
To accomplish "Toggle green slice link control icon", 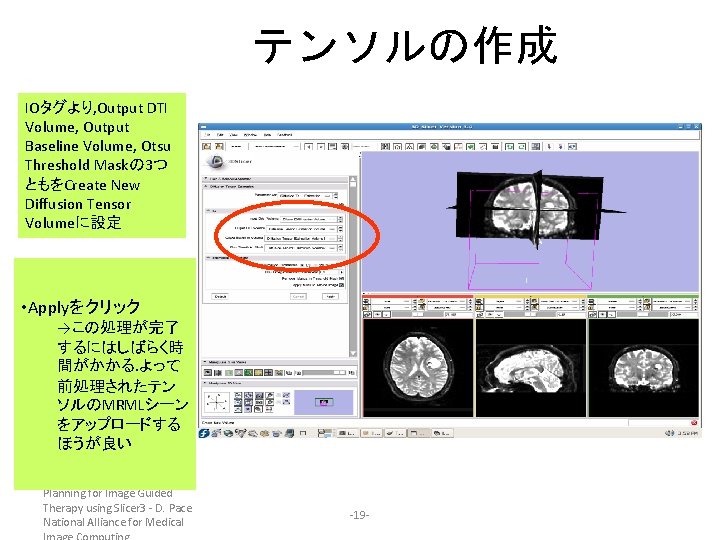I will pos(593,315).
